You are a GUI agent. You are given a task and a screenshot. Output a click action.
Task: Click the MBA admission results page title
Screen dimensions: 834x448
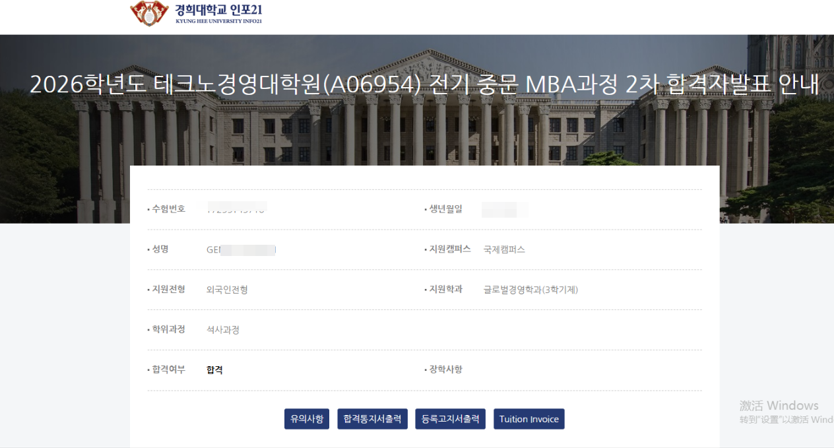click(x=424, y=85)
